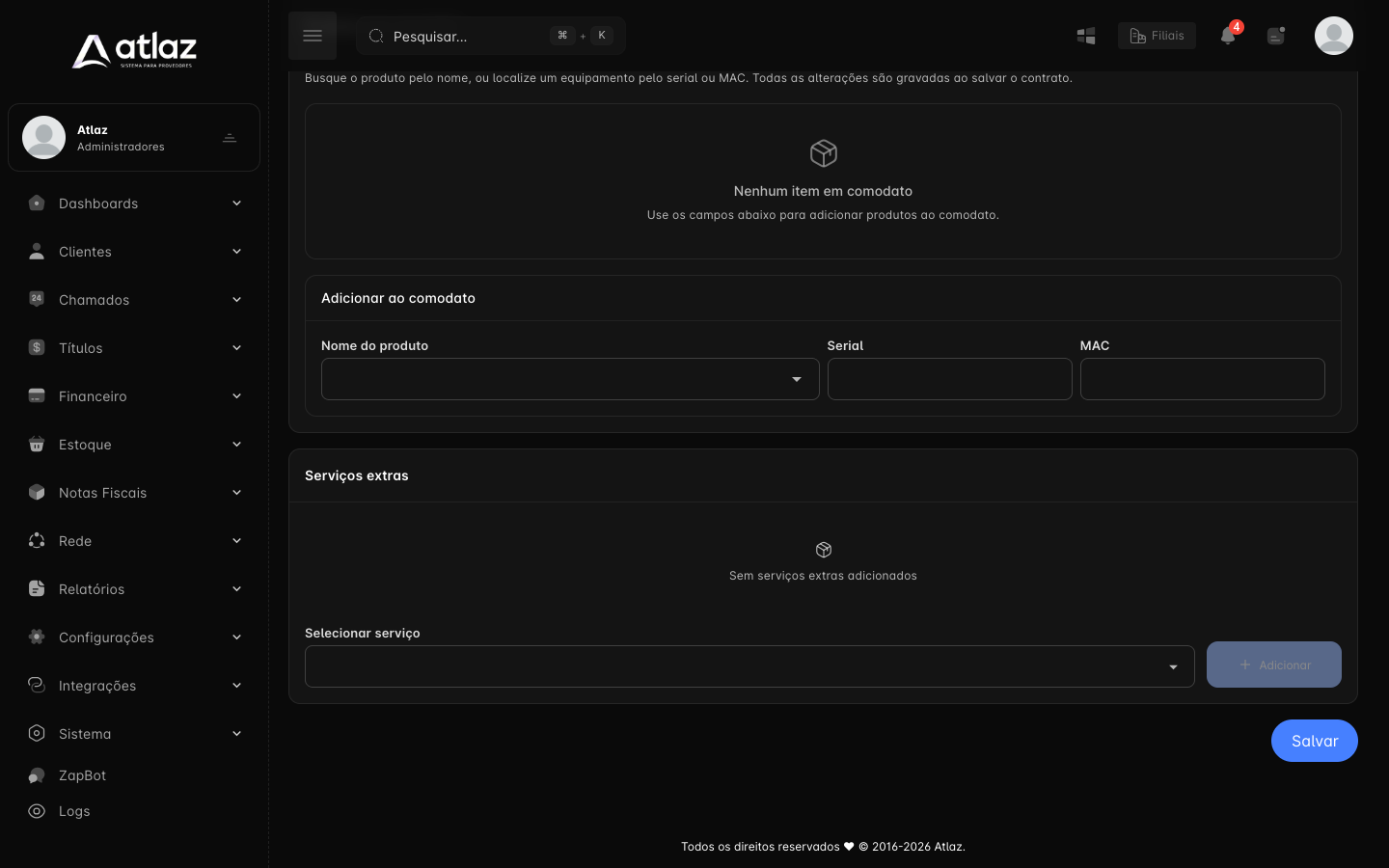Click the Clientes person icon
This screenshot has height=868, width=1389.
pyautogui.click(x=37, y=251)
